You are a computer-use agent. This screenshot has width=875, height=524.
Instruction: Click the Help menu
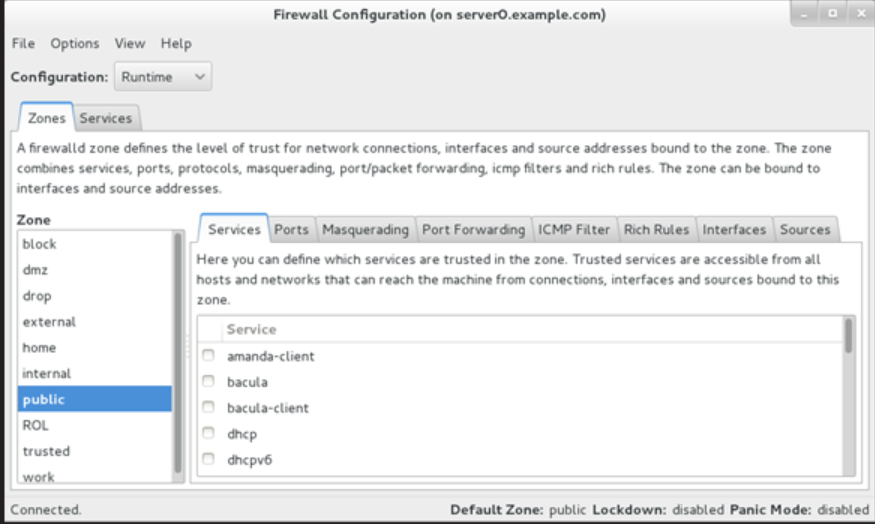176,43
